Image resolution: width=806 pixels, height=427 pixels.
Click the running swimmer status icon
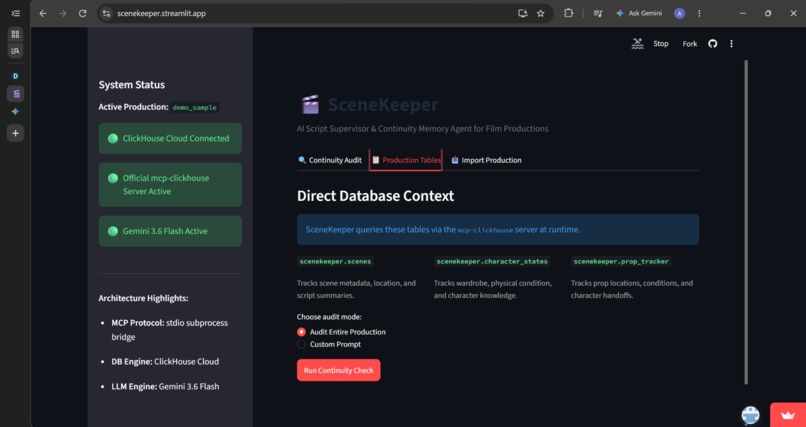pos(637,44)
